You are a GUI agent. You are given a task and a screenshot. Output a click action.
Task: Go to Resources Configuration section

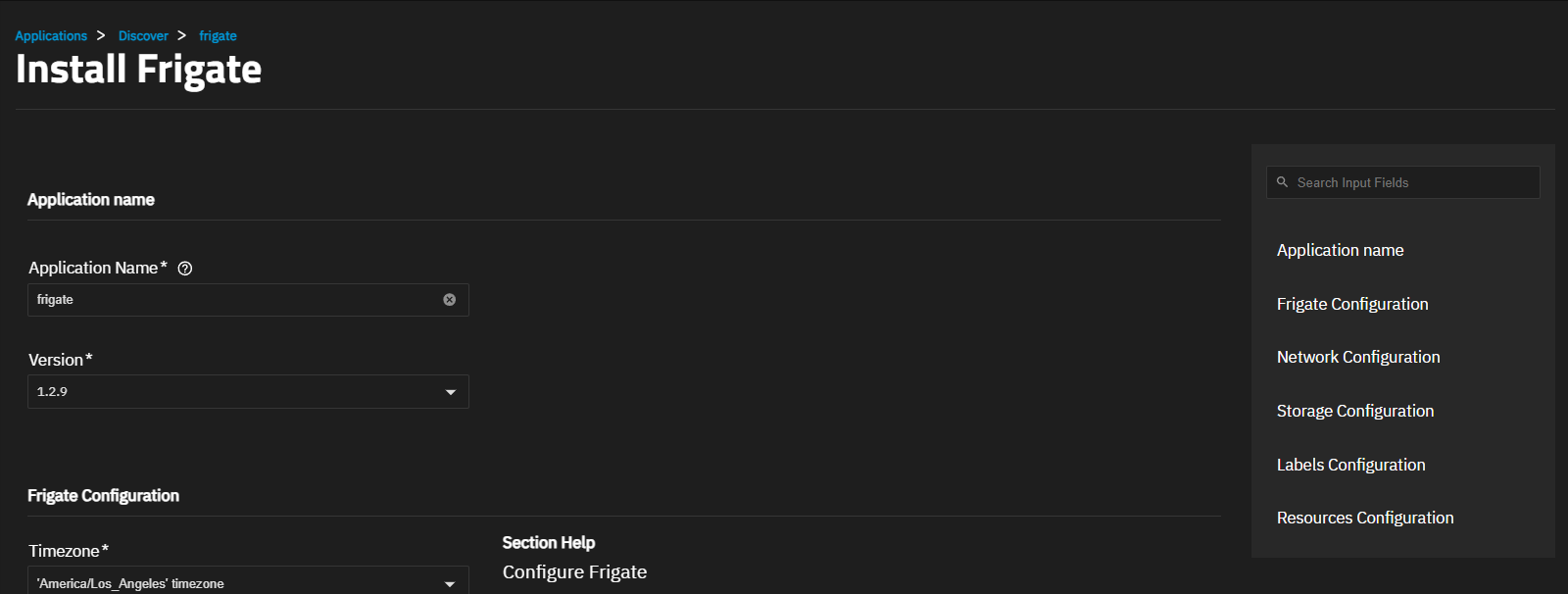(1365, 519)
